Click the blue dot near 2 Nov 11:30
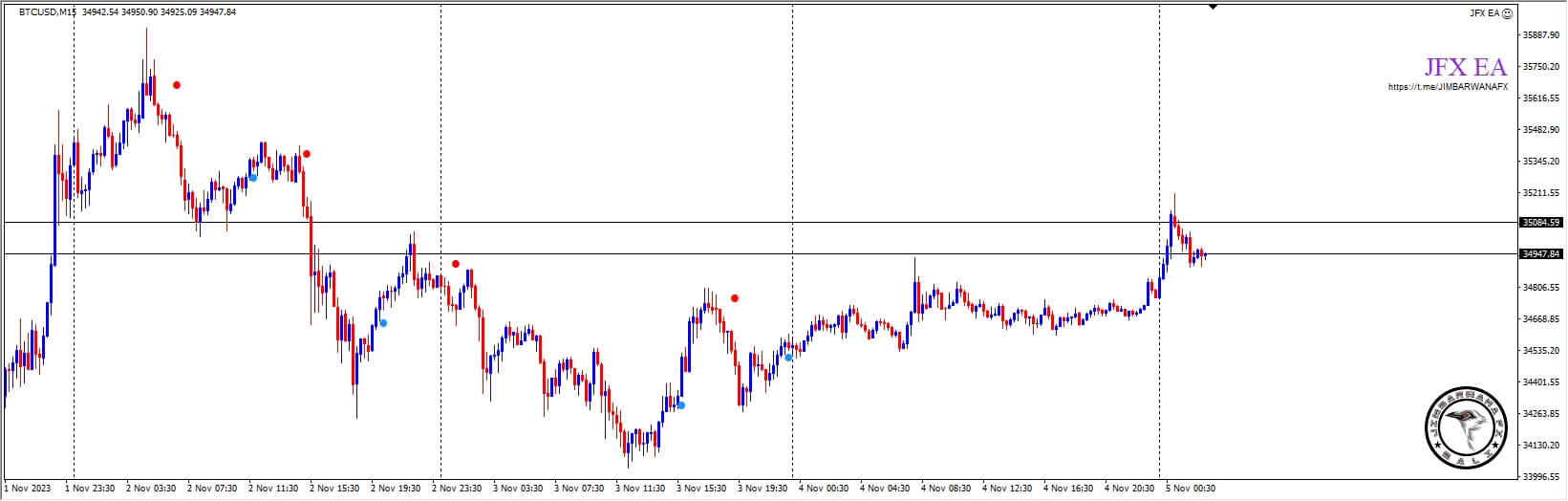Viewport: 1568px width, 501px height. (x=253, y=178)
